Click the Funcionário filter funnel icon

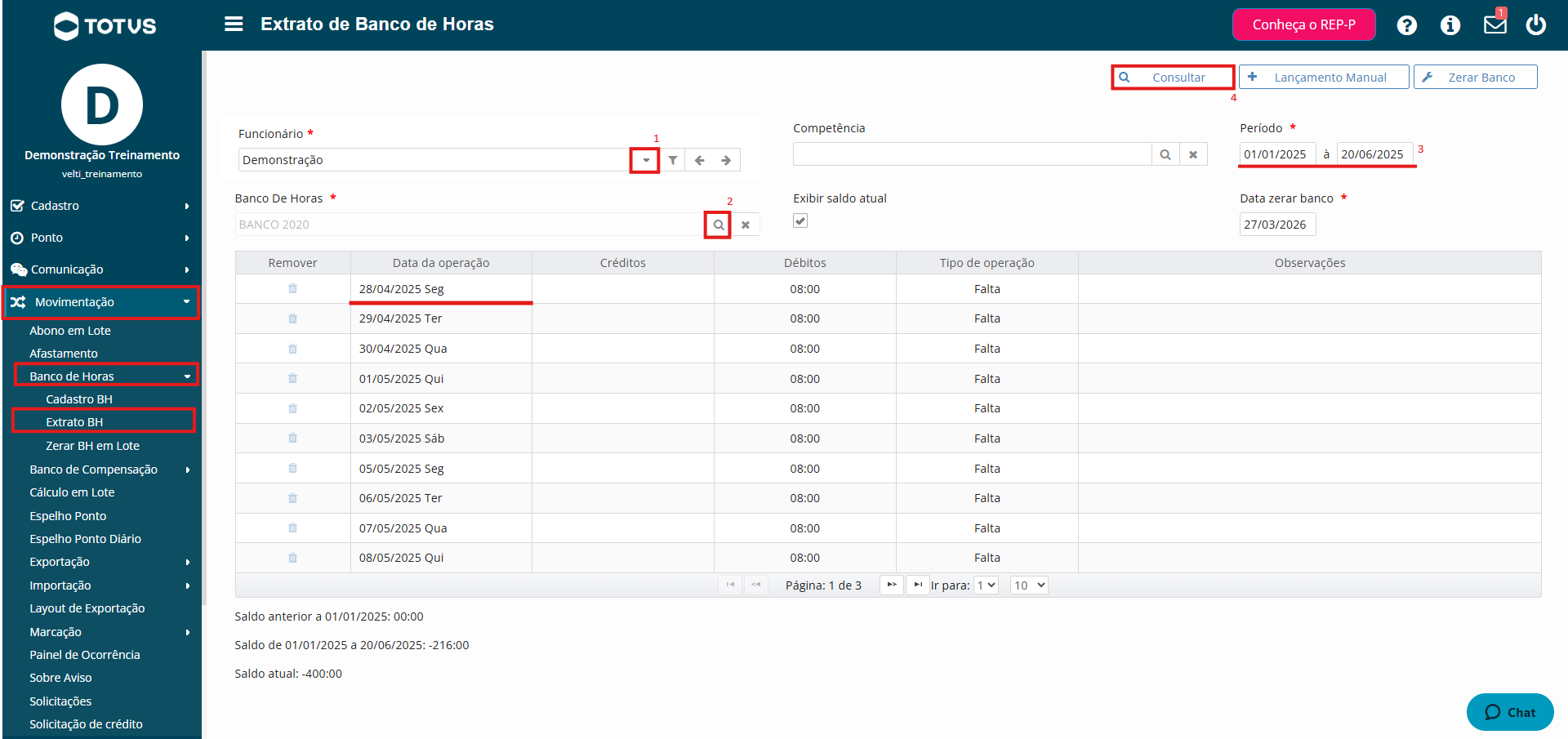[x=672, y=160]
